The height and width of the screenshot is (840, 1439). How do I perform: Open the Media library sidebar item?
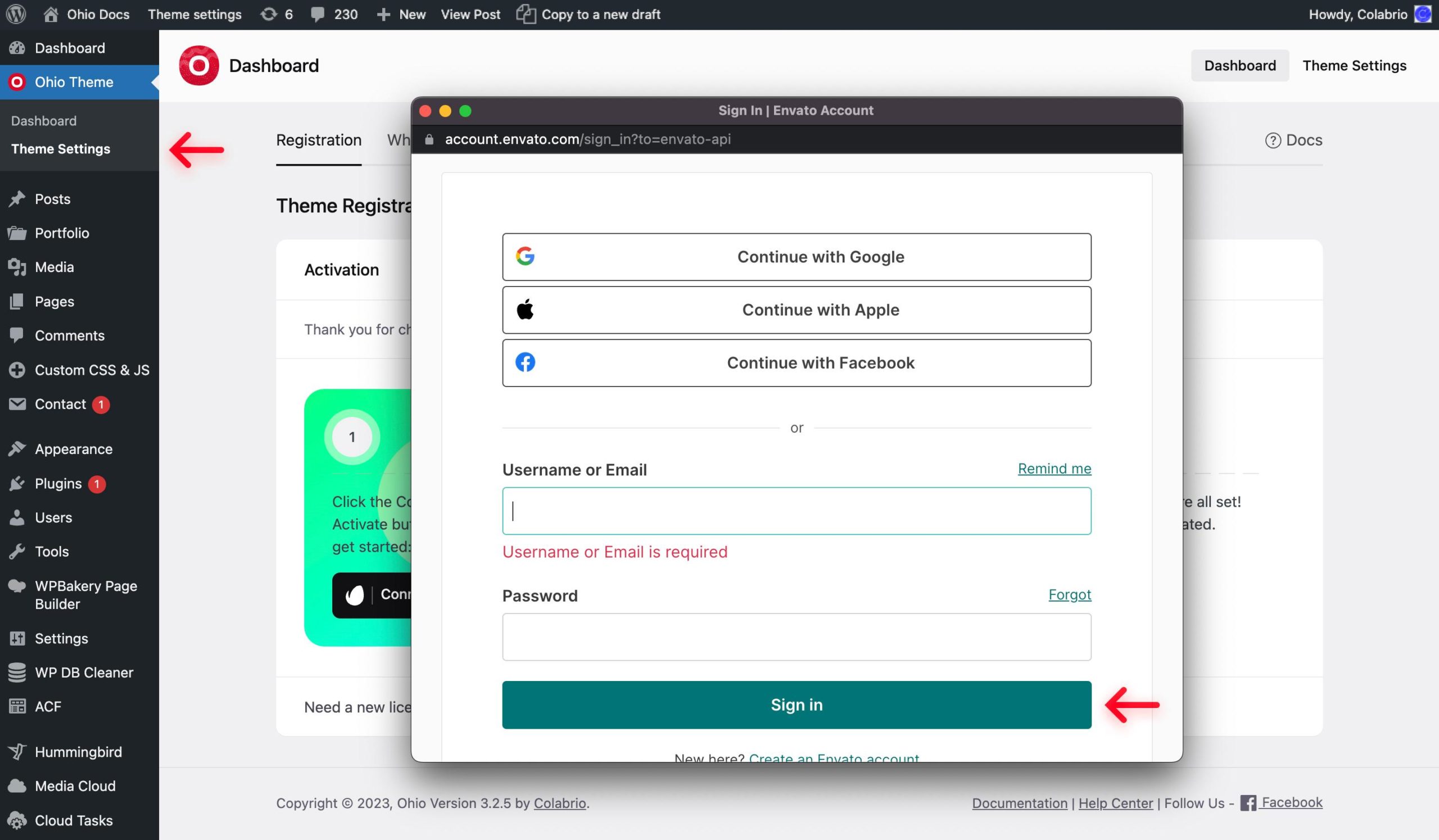(79, 267)
